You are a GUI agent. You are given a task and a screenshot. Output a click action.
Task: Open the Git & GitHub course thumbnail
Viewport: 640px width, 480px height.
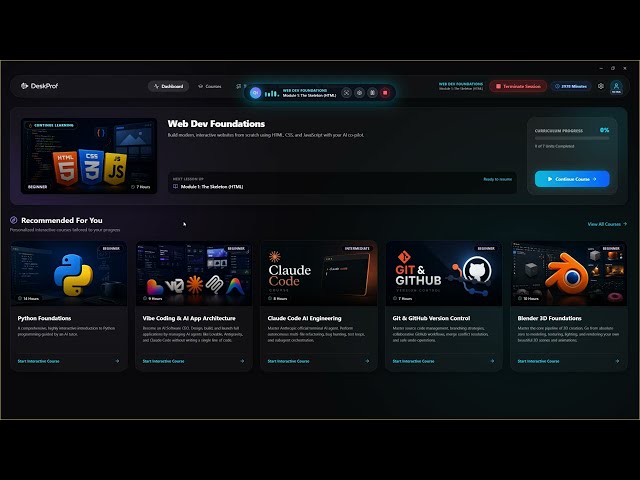point(444,273)
